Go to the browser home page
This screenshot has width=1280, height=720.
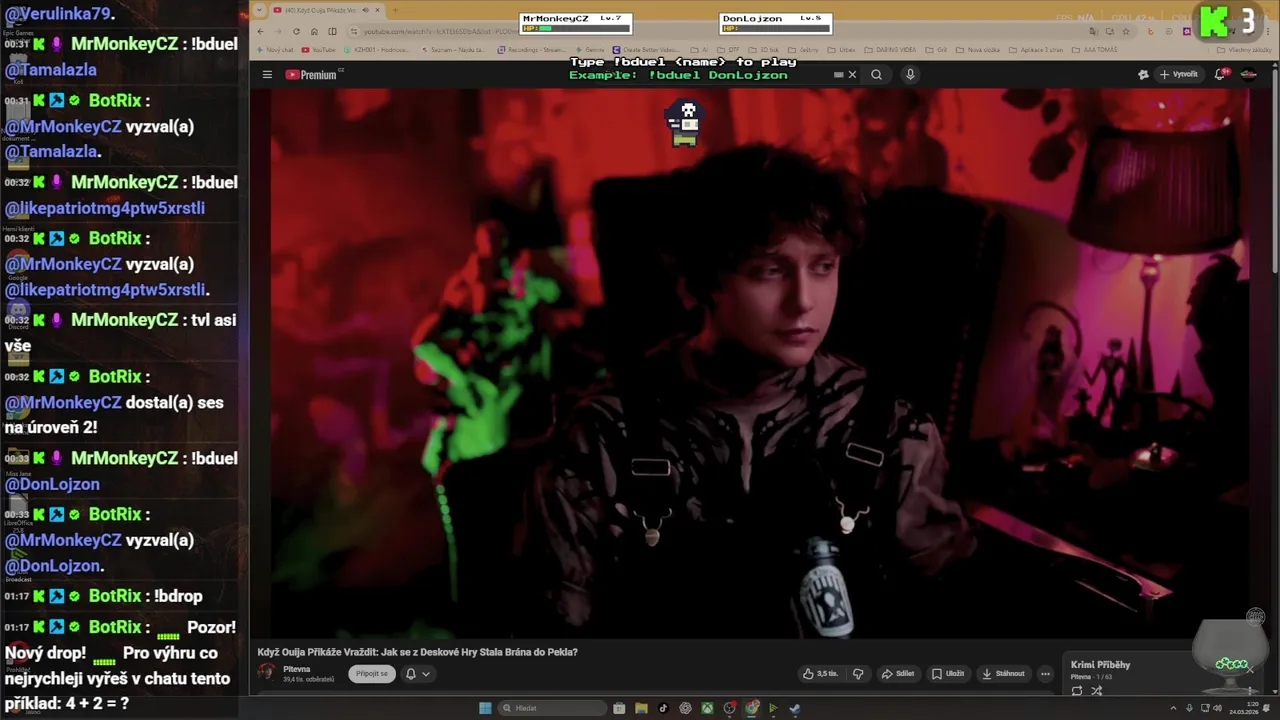(314, 31)
